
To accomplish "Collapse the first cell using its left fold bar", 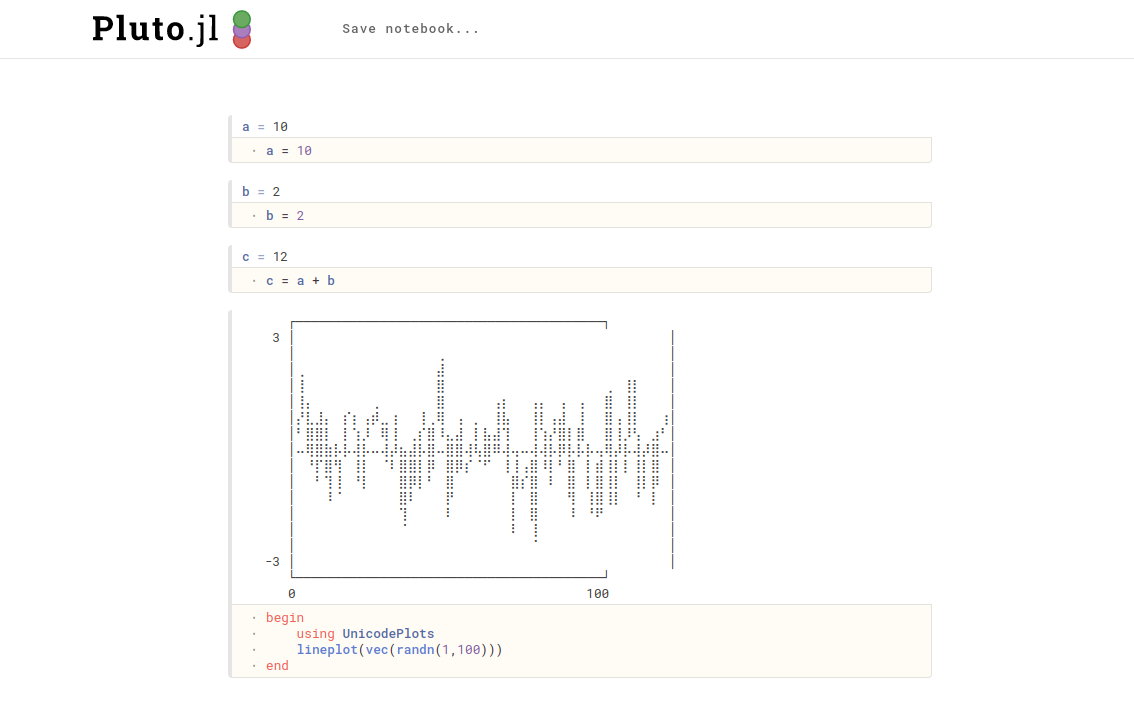I will (x=230, y=138).
